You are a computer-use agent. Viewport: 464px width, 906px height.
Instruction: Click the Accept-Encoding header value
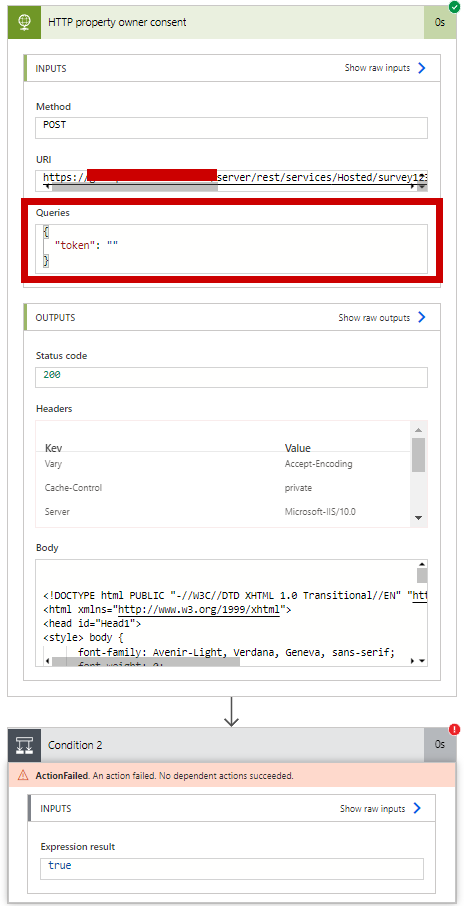point(318,463)
